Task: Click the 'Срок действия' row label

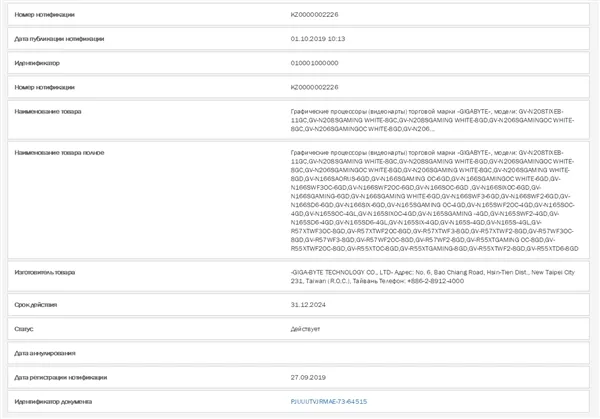Action: click(37, 304)
